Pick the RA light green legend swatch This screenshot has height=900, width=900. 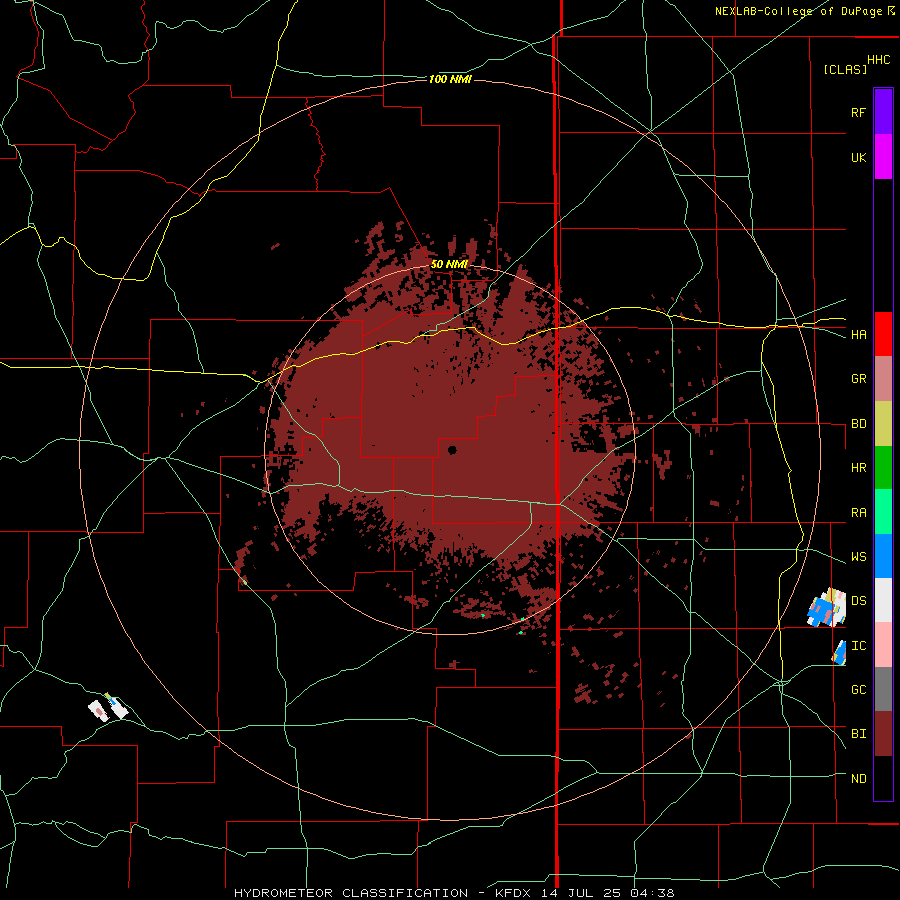[x=883, y=512]
